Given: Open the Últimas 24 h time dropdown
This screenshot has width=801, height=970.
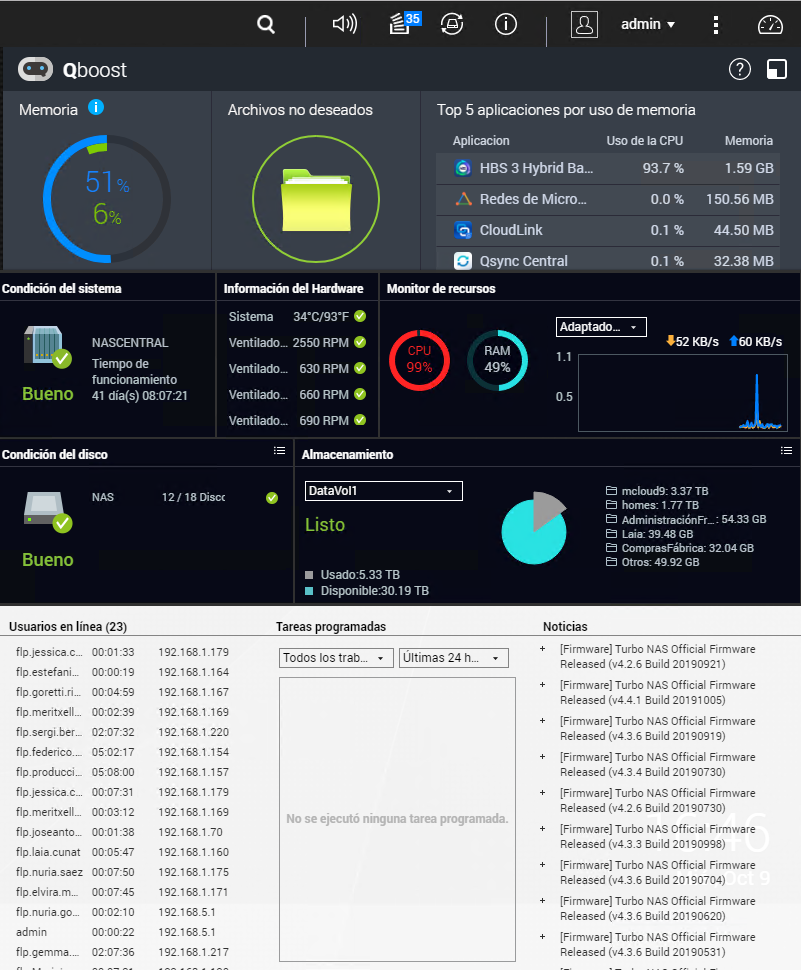Looking at the screenshot, I should tap(454, 658).
